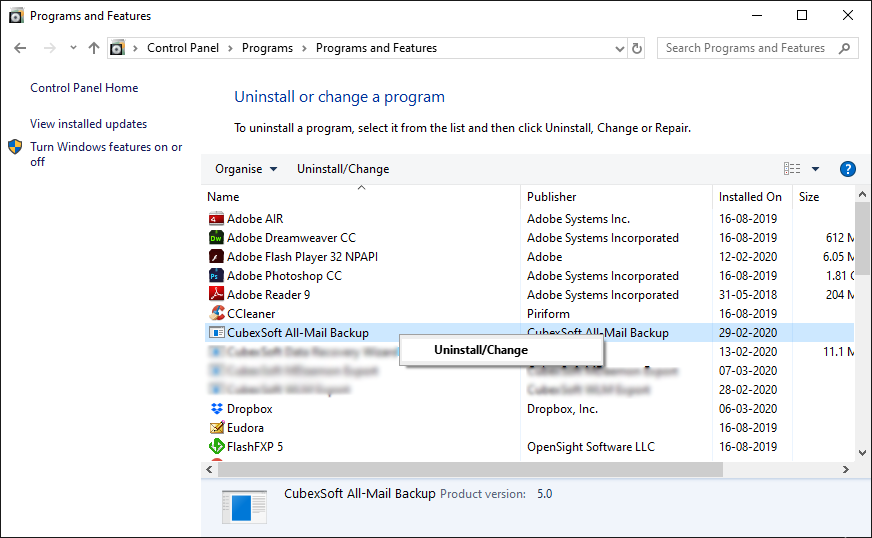Click the search magnifier icon
Image resolution: width=872 pixels, height=538 pixels.
click(x=844, y=48)
